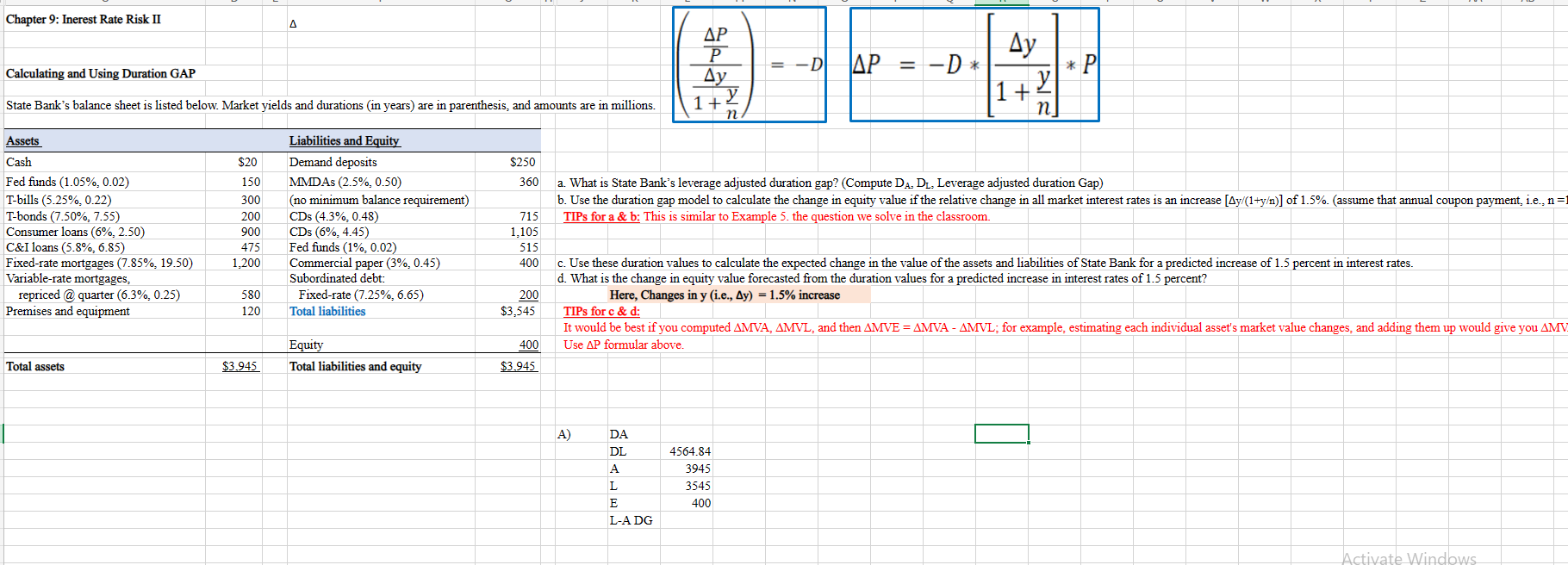Select the 'MMDAs (2.5%, 0.50)' cell

(345, 182)
